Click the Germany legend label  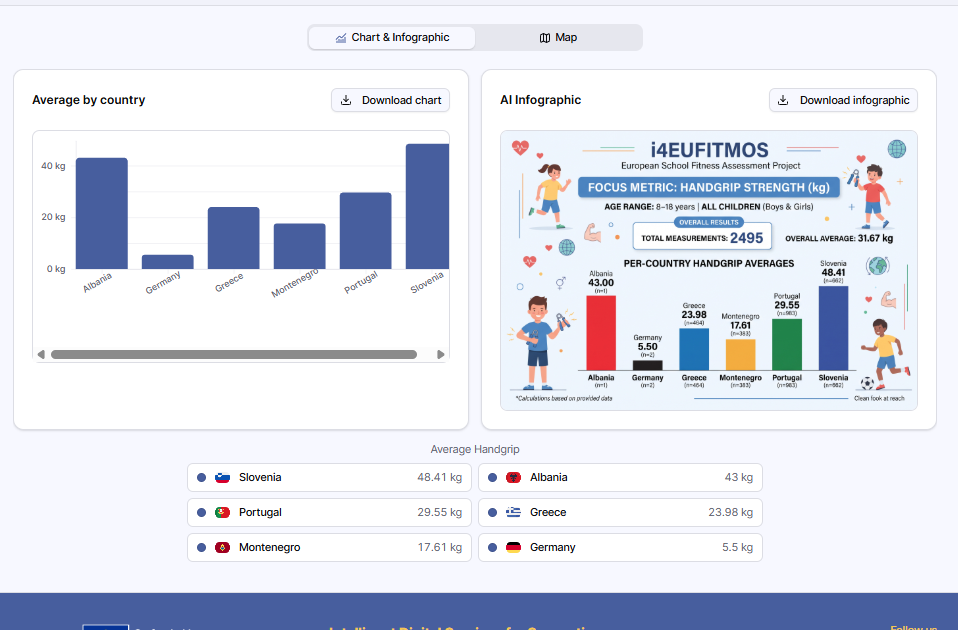coord(553,547)
